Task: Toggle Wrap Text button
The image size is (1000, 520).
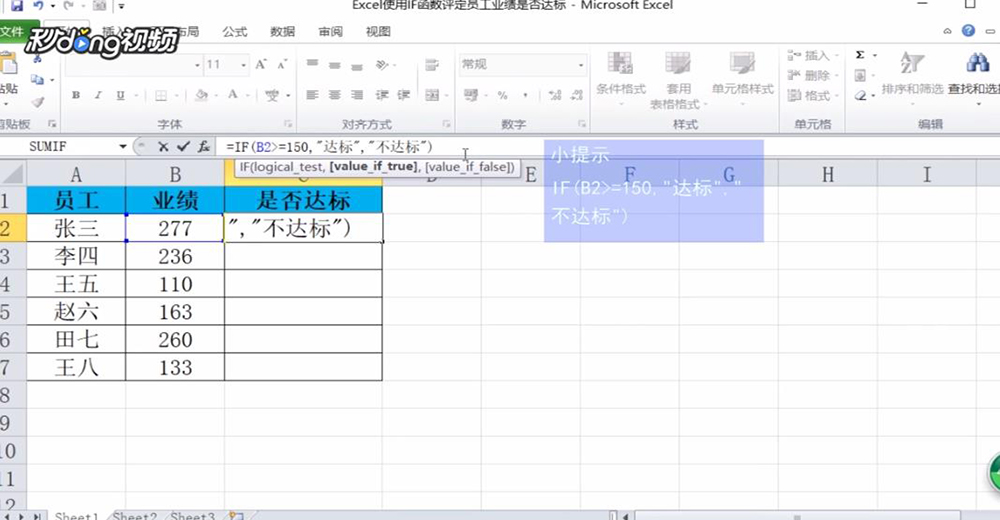Action: tap(432, 64)
